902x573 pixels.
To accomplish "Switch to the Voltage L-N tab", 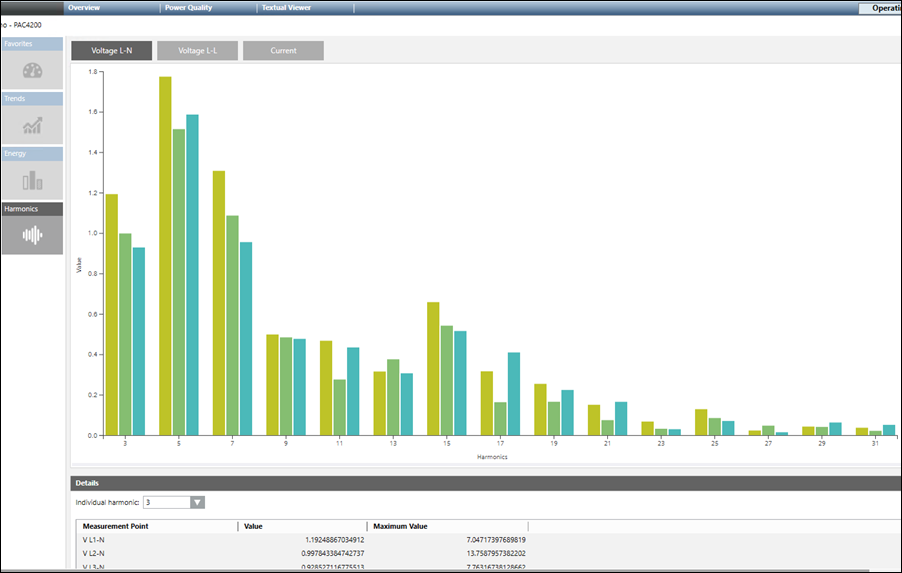I will [110, 51].
